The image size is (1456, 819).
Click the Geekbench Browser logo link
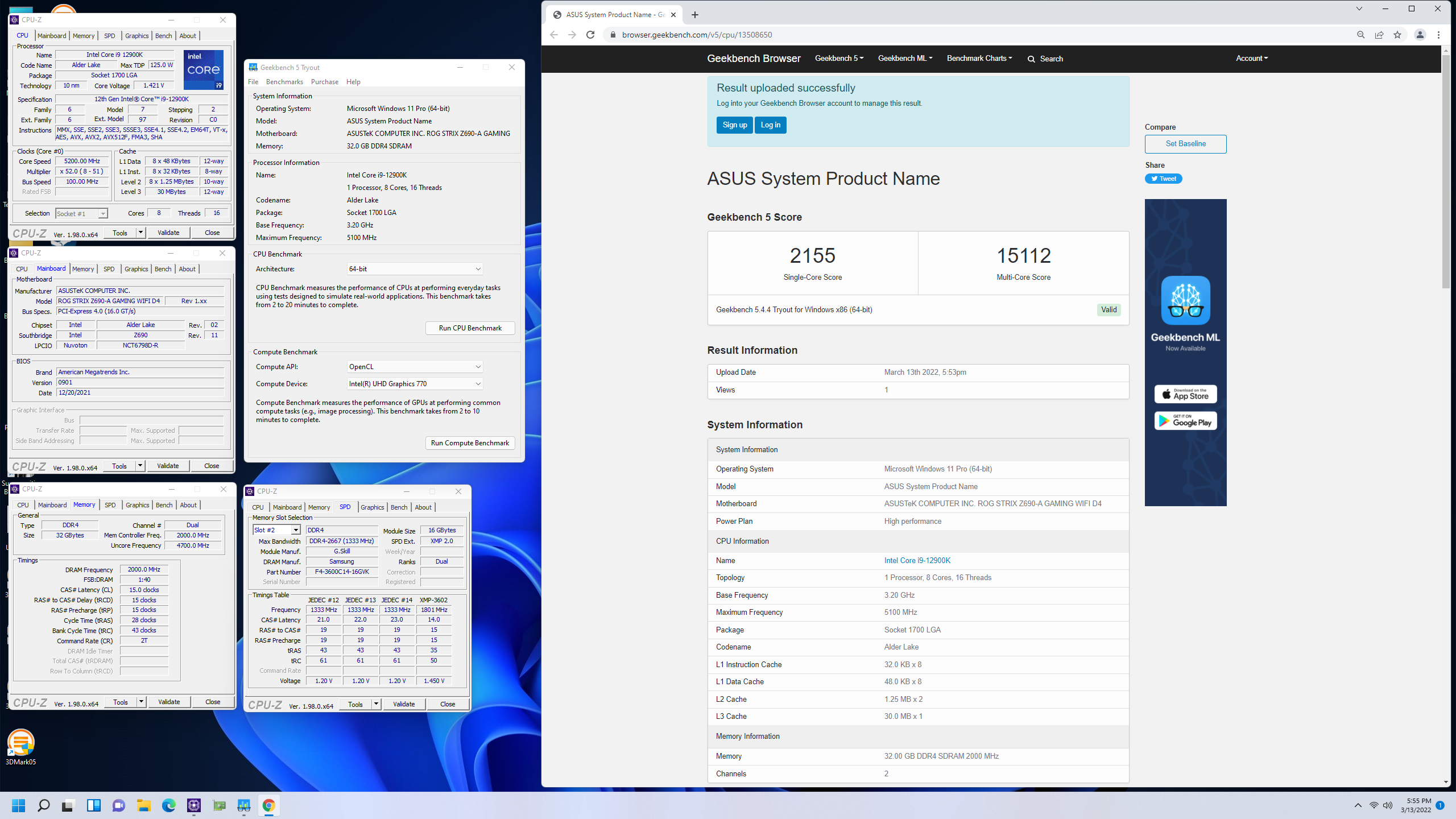[x=754, y=58]
